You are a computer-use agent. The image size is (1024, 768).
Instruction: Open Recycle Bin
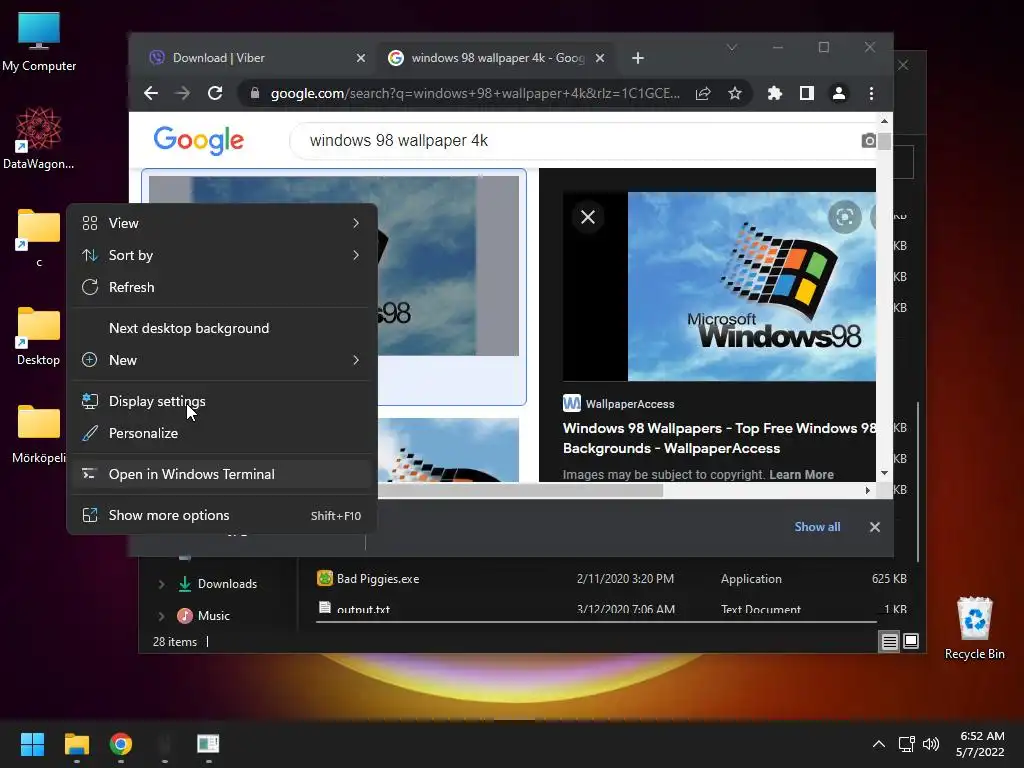[x=974, y=628]
